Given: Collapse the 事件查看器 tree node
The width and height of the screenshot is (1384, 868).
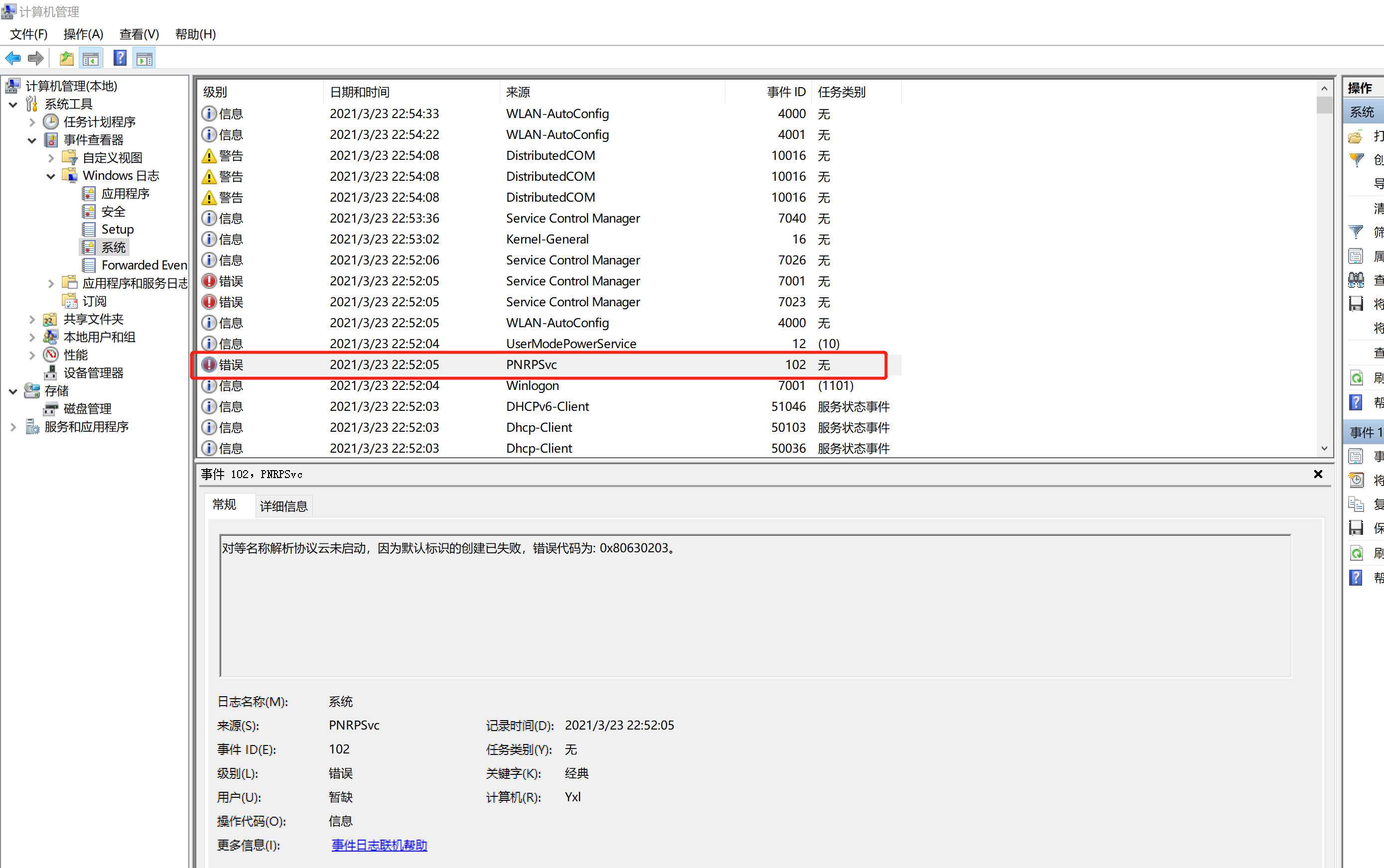Looking at the screenshot, I should tap(31, 140).
